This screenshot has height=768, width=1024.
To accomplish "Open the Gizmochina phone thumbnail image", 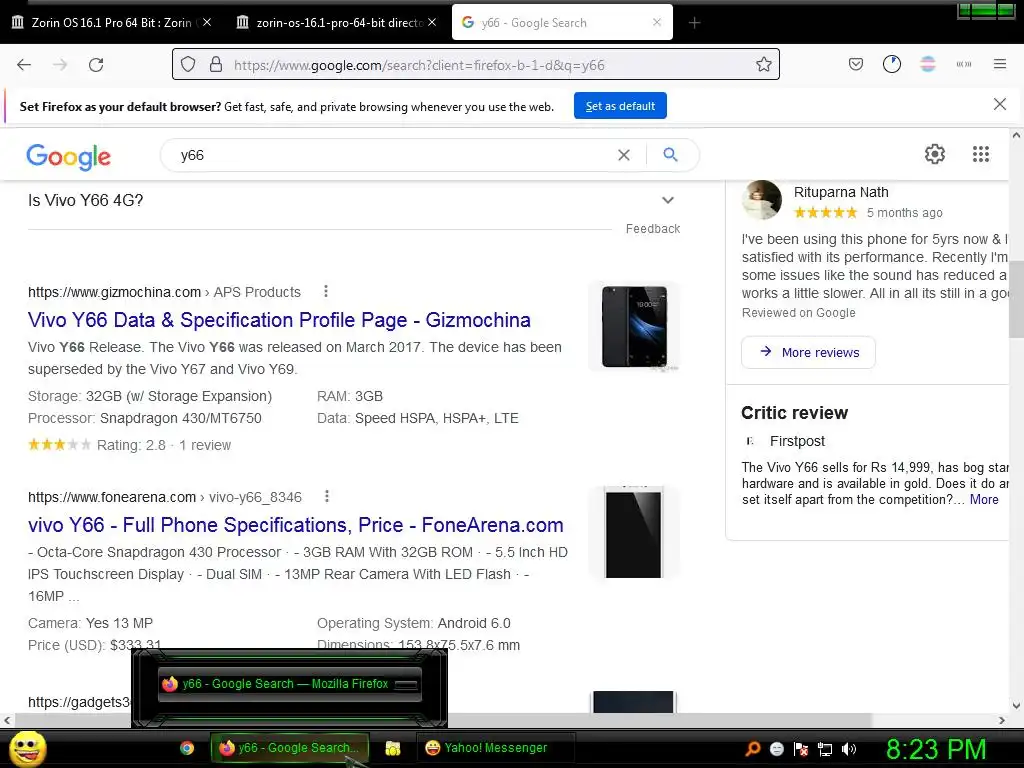I will pyautogui.click(x=634, y=327).
